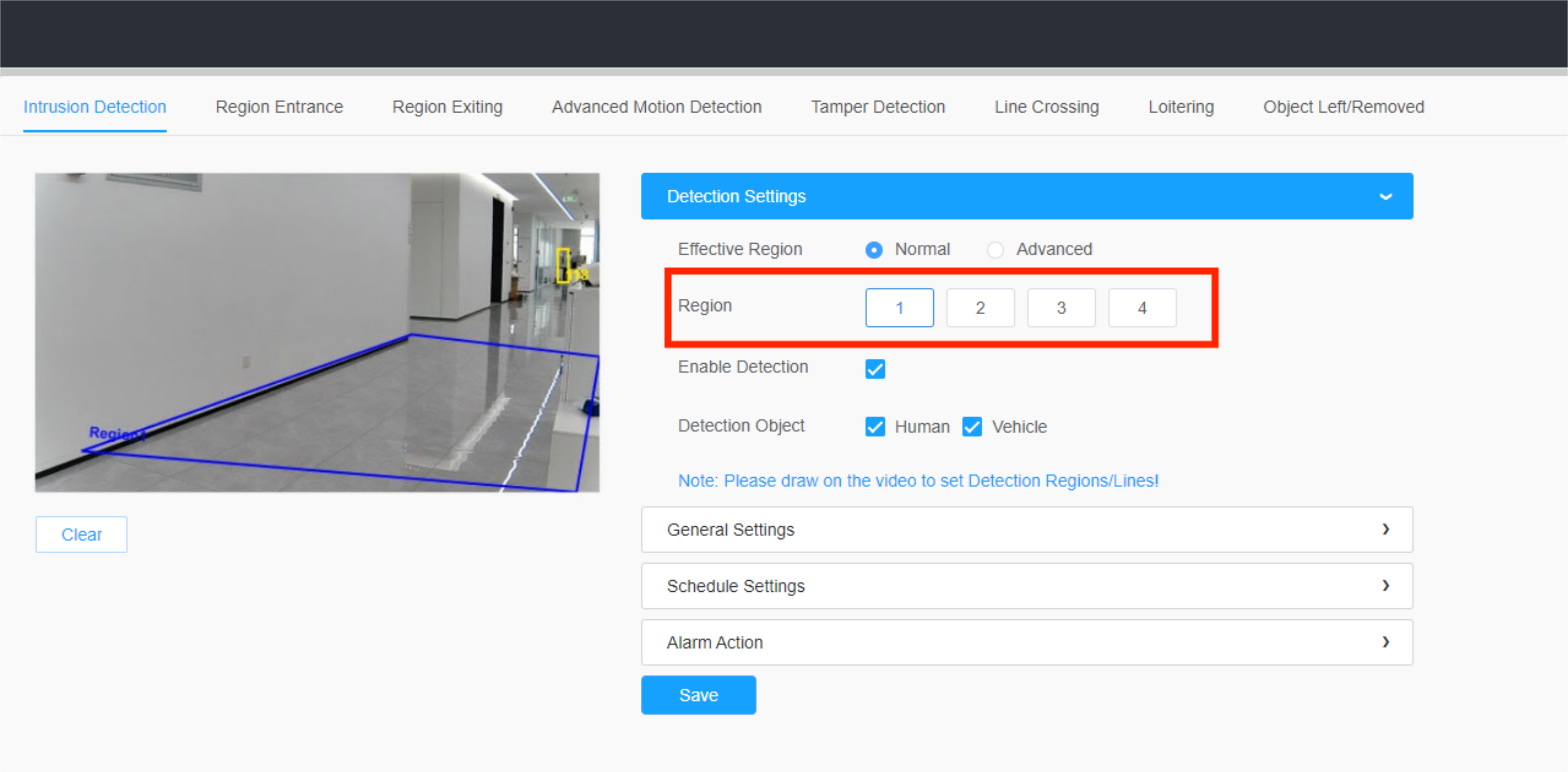Open the Loitering tab
Image resolution: width=1568 pixels, height=772 pixels.
[x=1181, y=107]
